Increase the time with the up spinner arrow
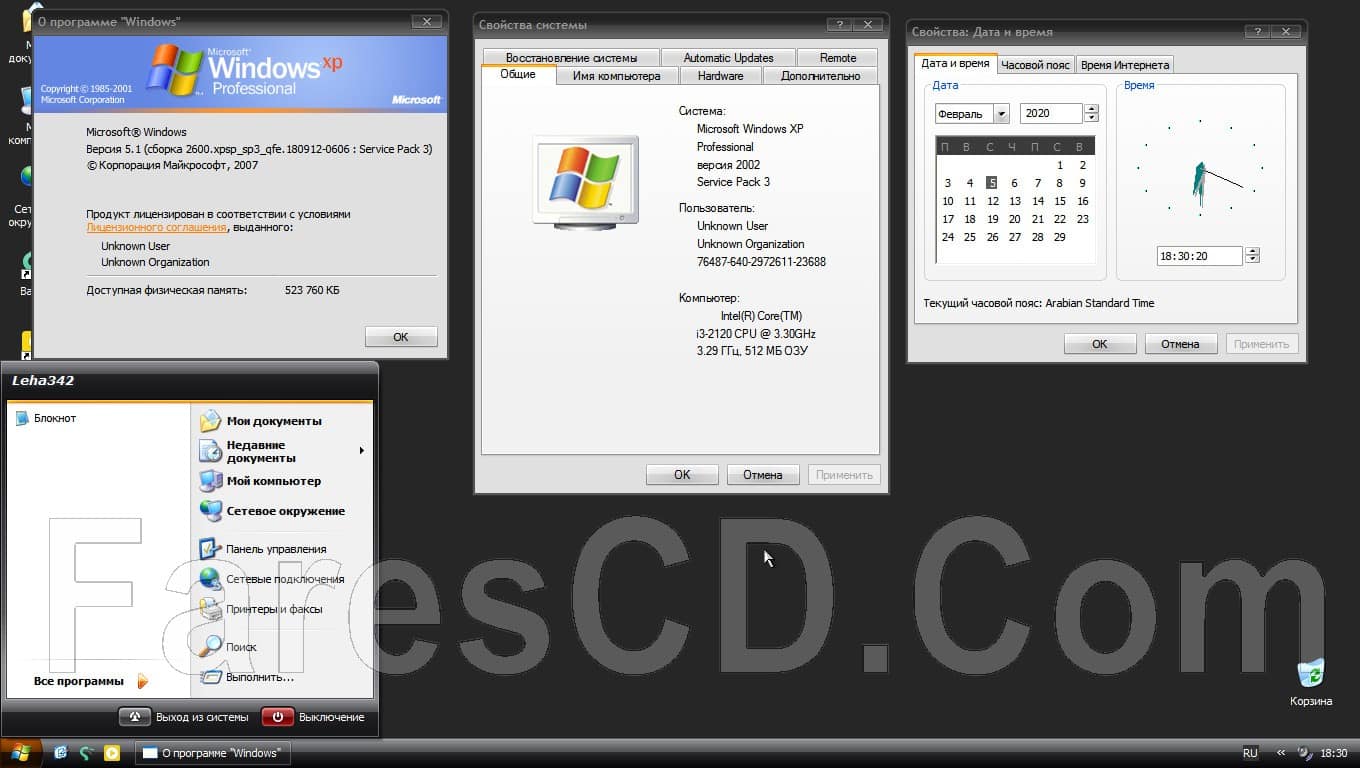Image resolution: width=1360 pixels, height=768 pixels. tap(1252, 251)
